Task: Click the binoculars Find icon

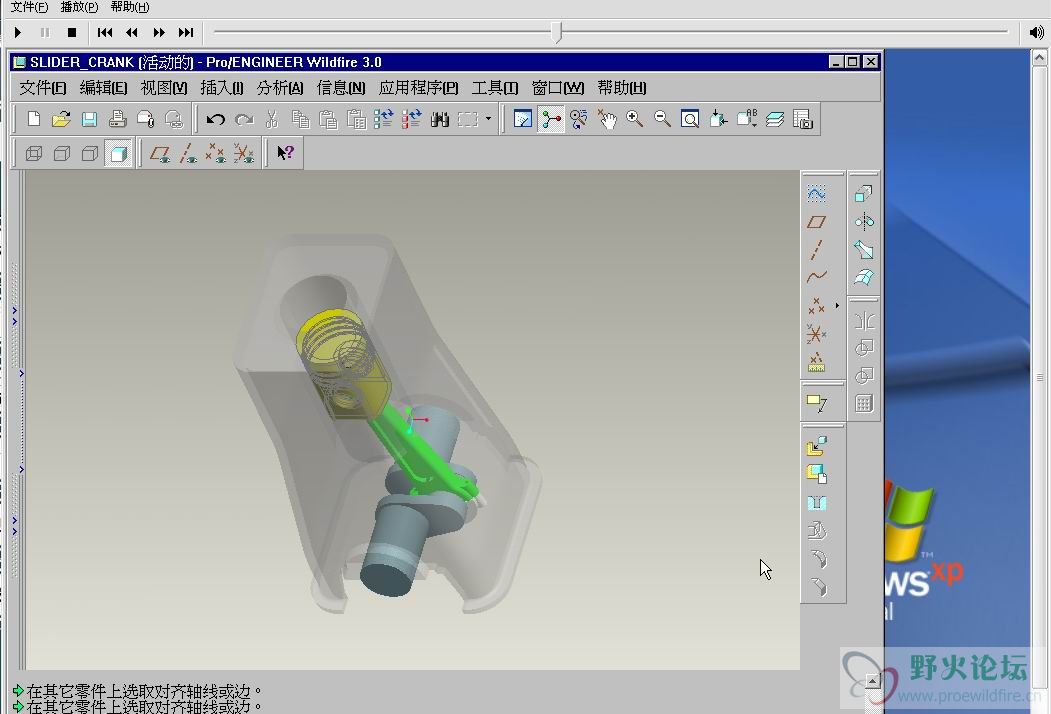Action: [440, 119]
